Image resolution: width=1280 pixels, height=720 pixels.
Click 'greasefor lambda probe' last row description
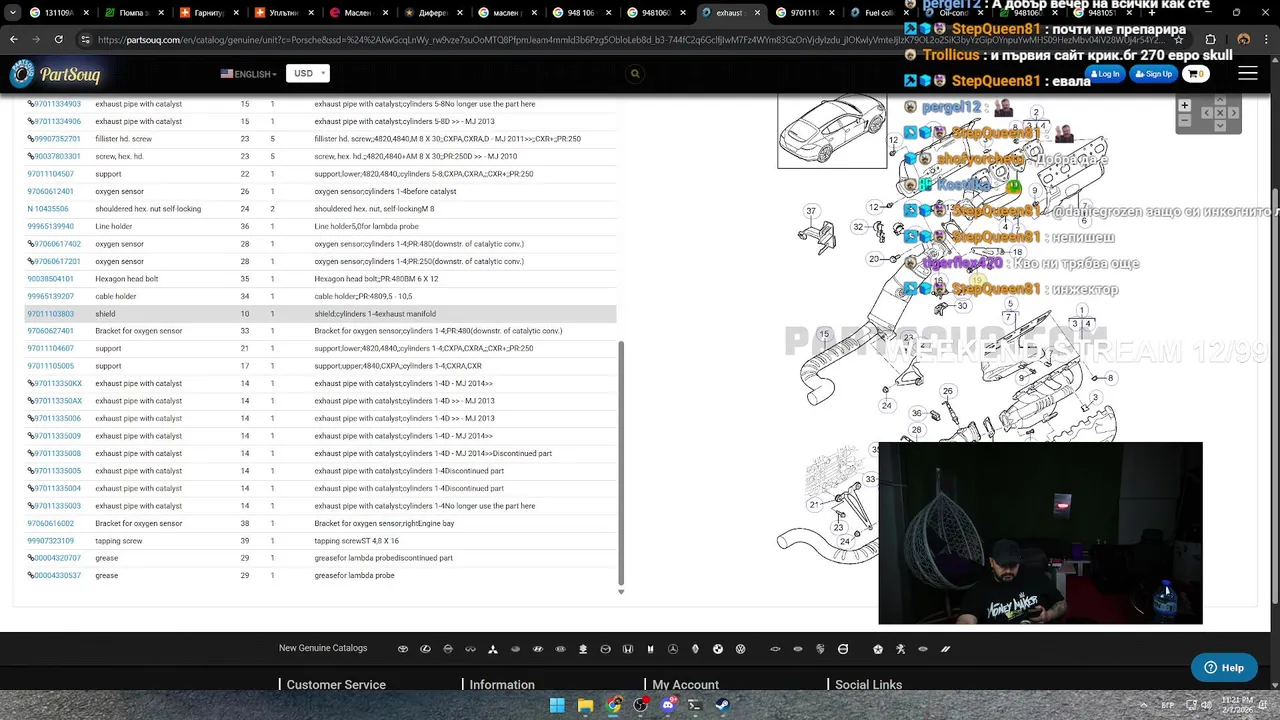click(354, 576)
